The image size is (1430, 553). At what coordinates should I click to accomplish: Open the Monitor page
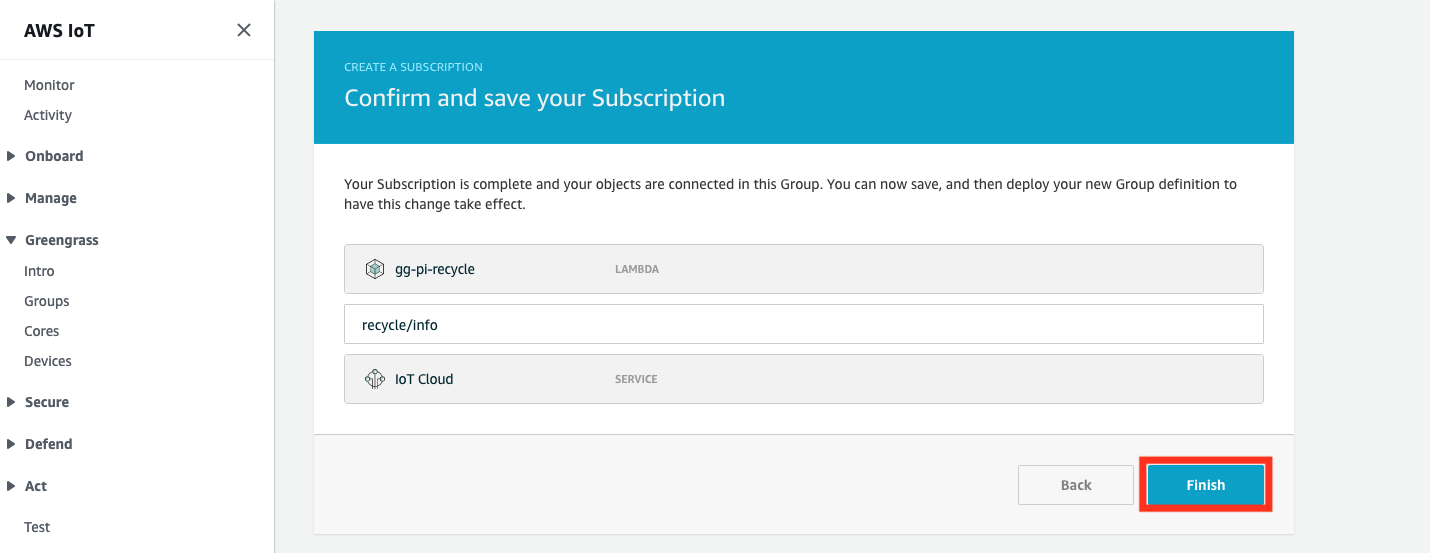click(x=49, y=85)
